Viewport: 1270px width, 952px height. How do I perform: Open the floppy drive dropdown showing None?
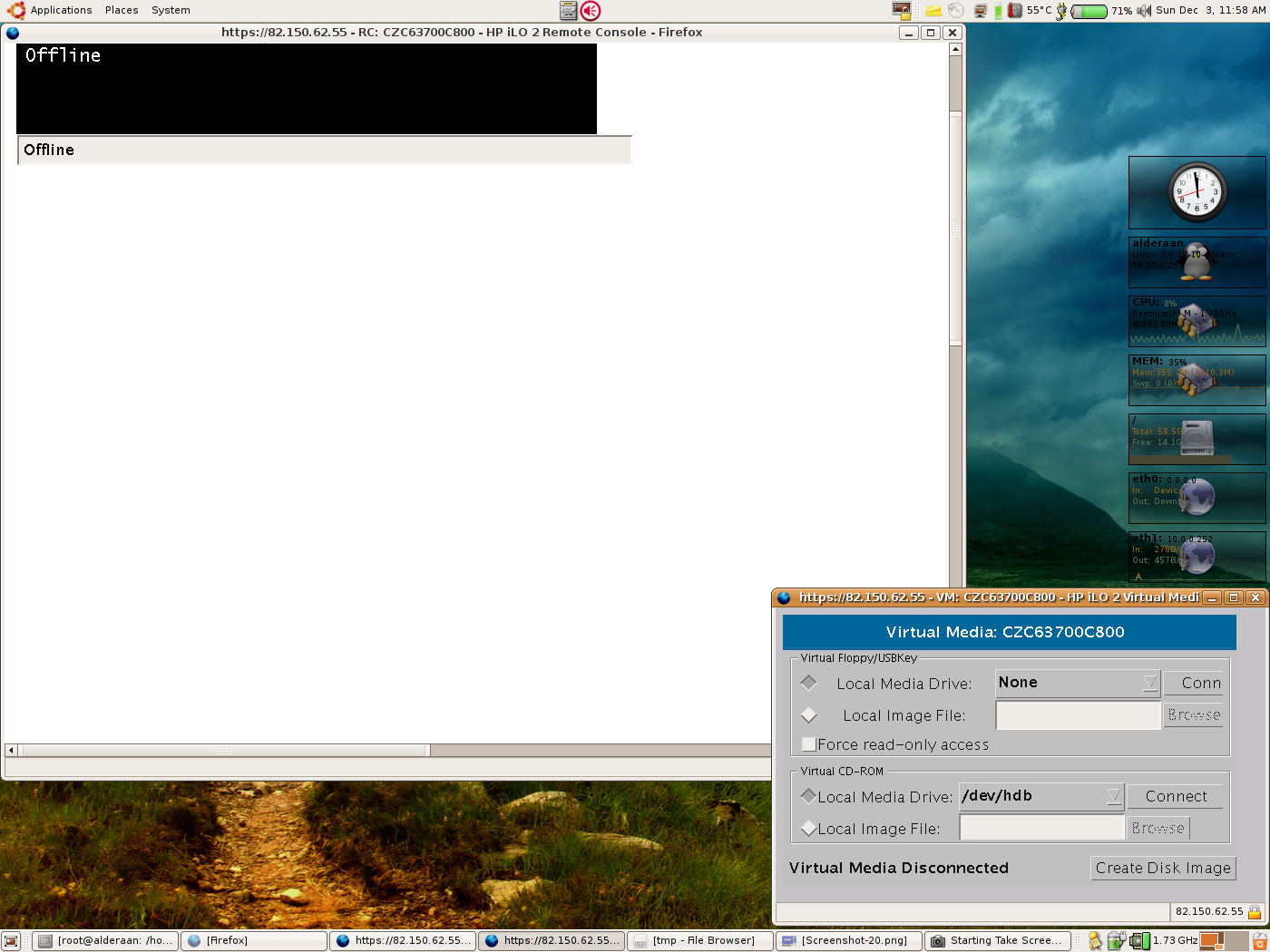tap(1078, 683)
